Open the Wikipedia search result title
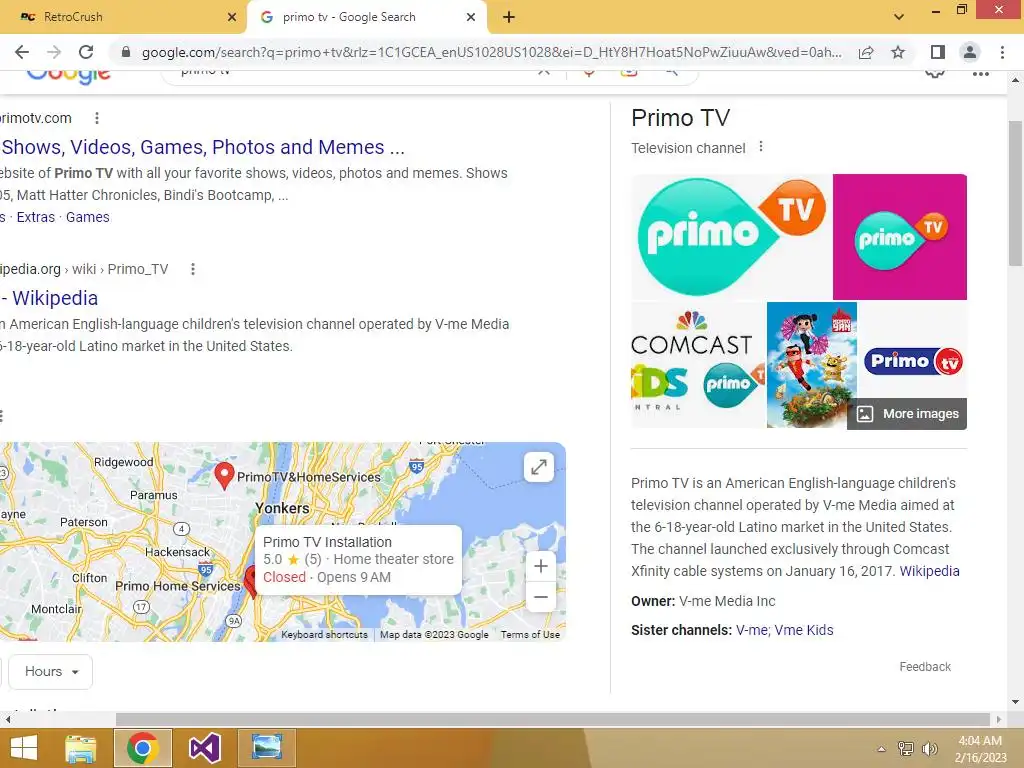The height and width of the screenshot is (768, 1024). 50,298
